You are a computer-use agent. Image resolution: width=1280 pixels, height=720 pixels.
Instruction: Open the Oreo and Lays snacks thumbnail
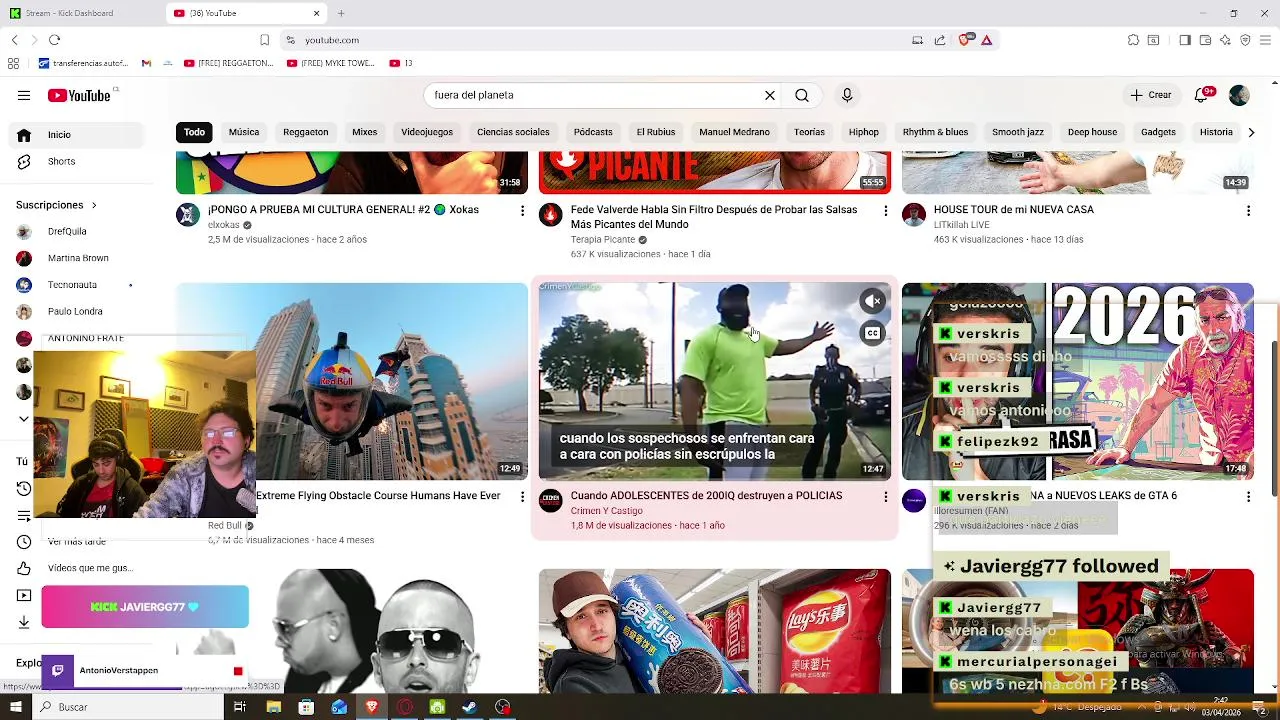tap(715, 631)
